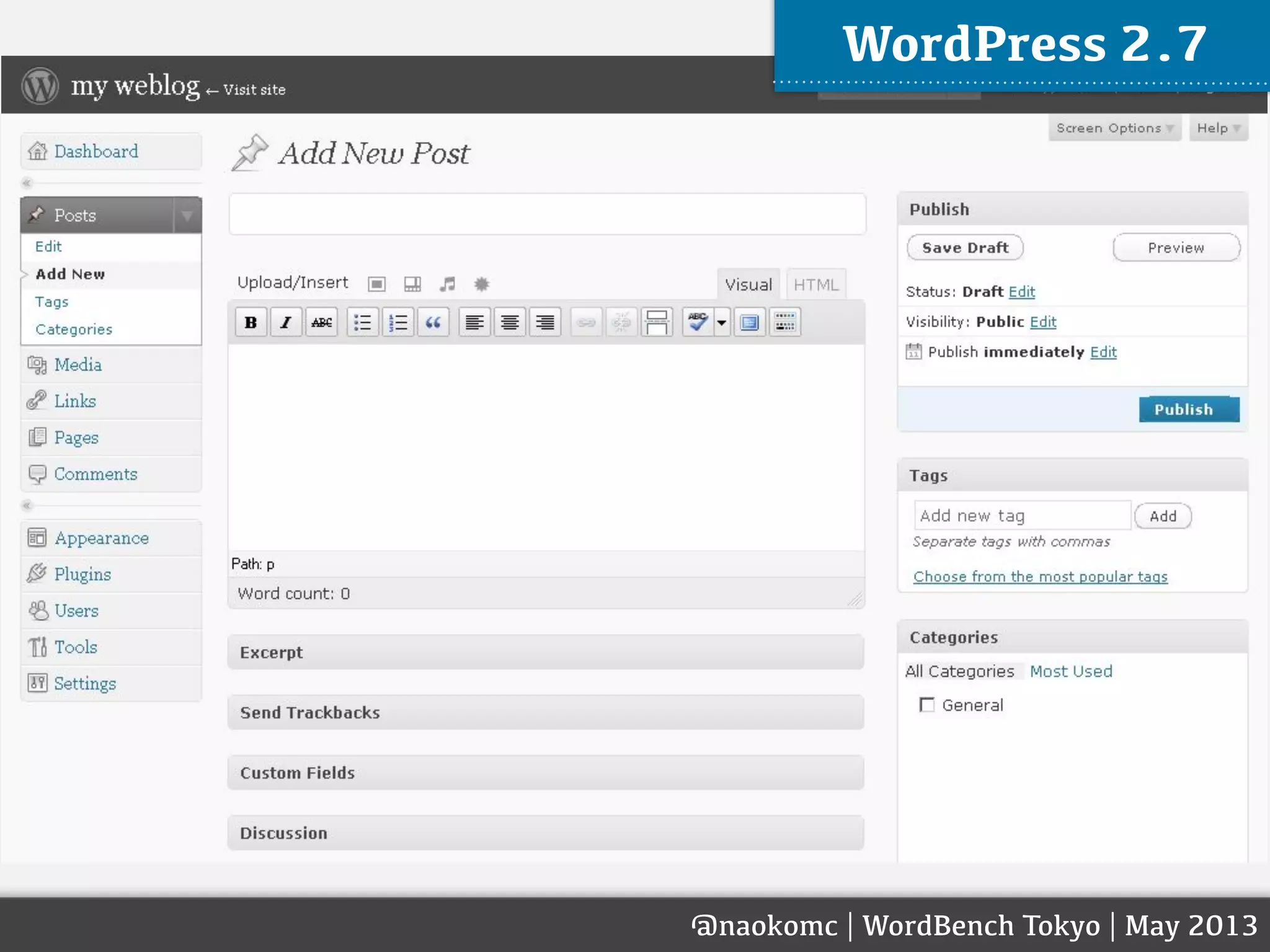Image resolution: width=1270 pixels, height=952 pixels.
Task: Align text center
Action: tap(510, 322)
